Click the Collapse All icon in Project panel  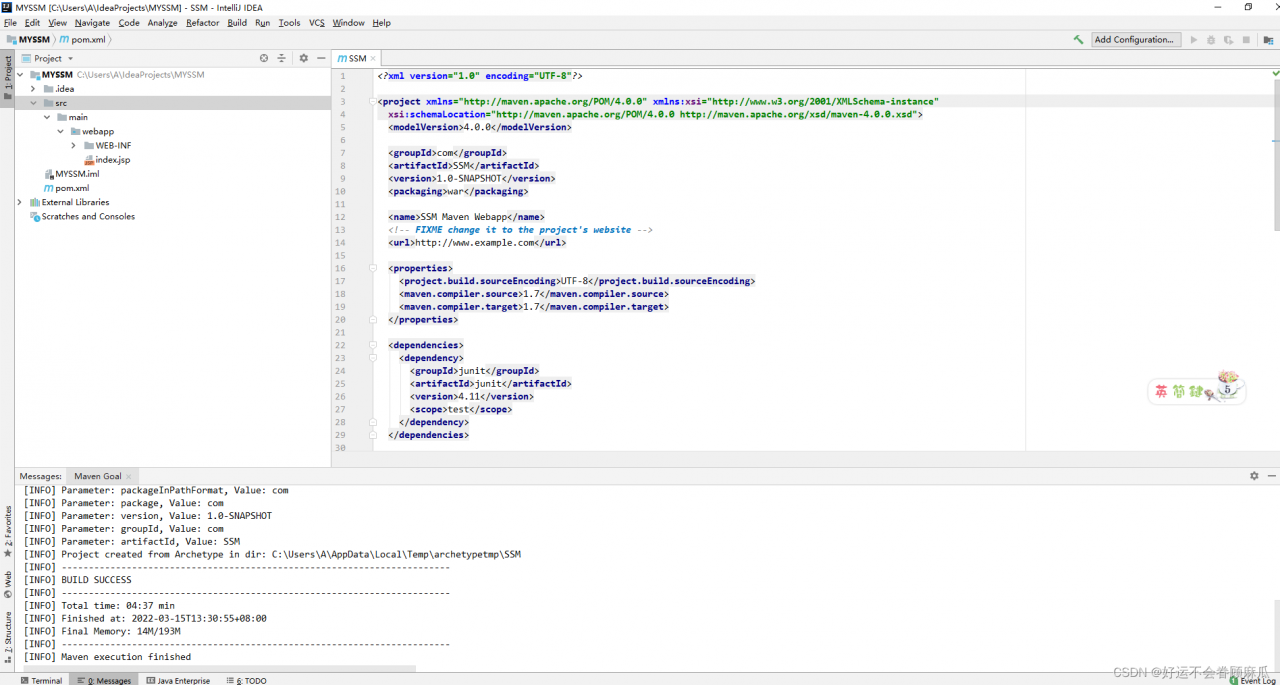281,59
